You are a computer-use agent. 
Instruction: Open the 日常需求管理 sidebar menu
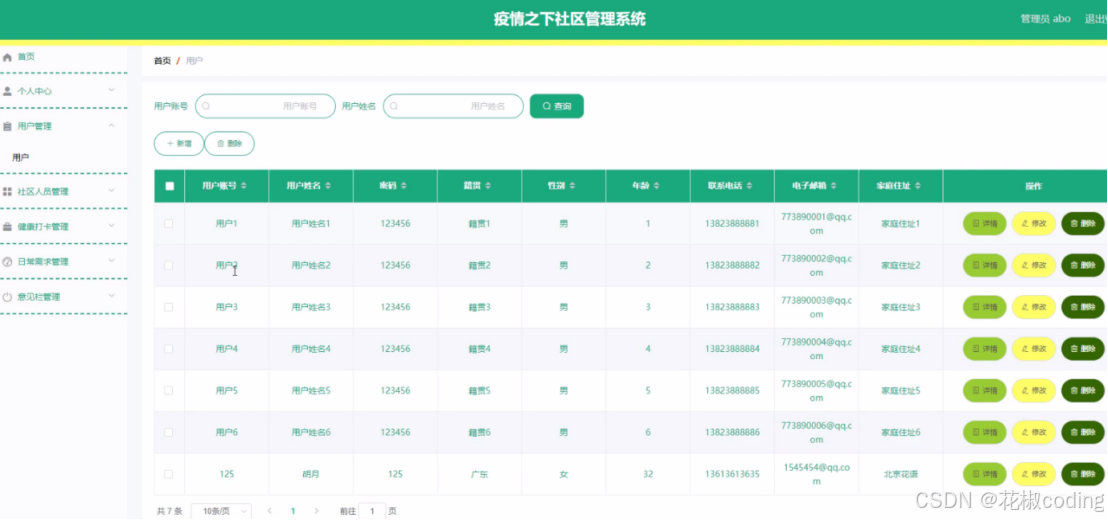tap(64, 262)
